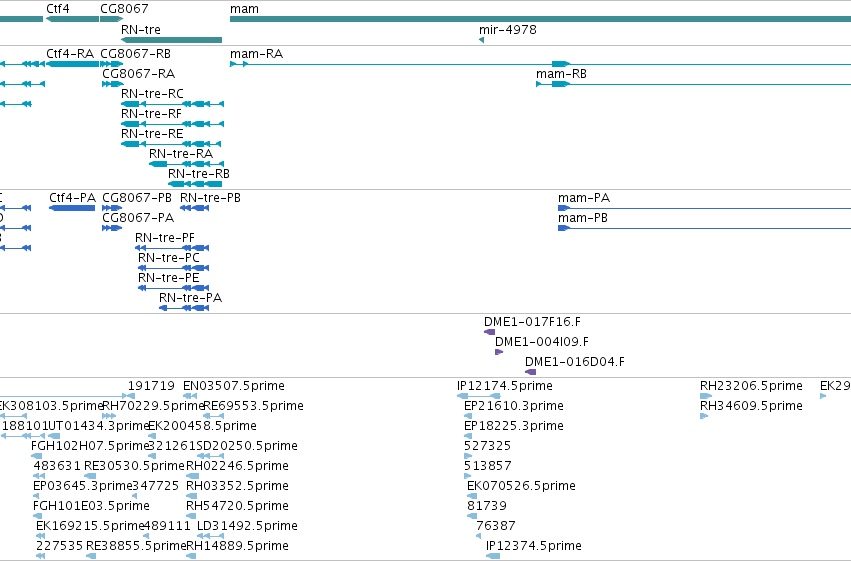Select the EK070526.5prime EST label

[521, 487]
